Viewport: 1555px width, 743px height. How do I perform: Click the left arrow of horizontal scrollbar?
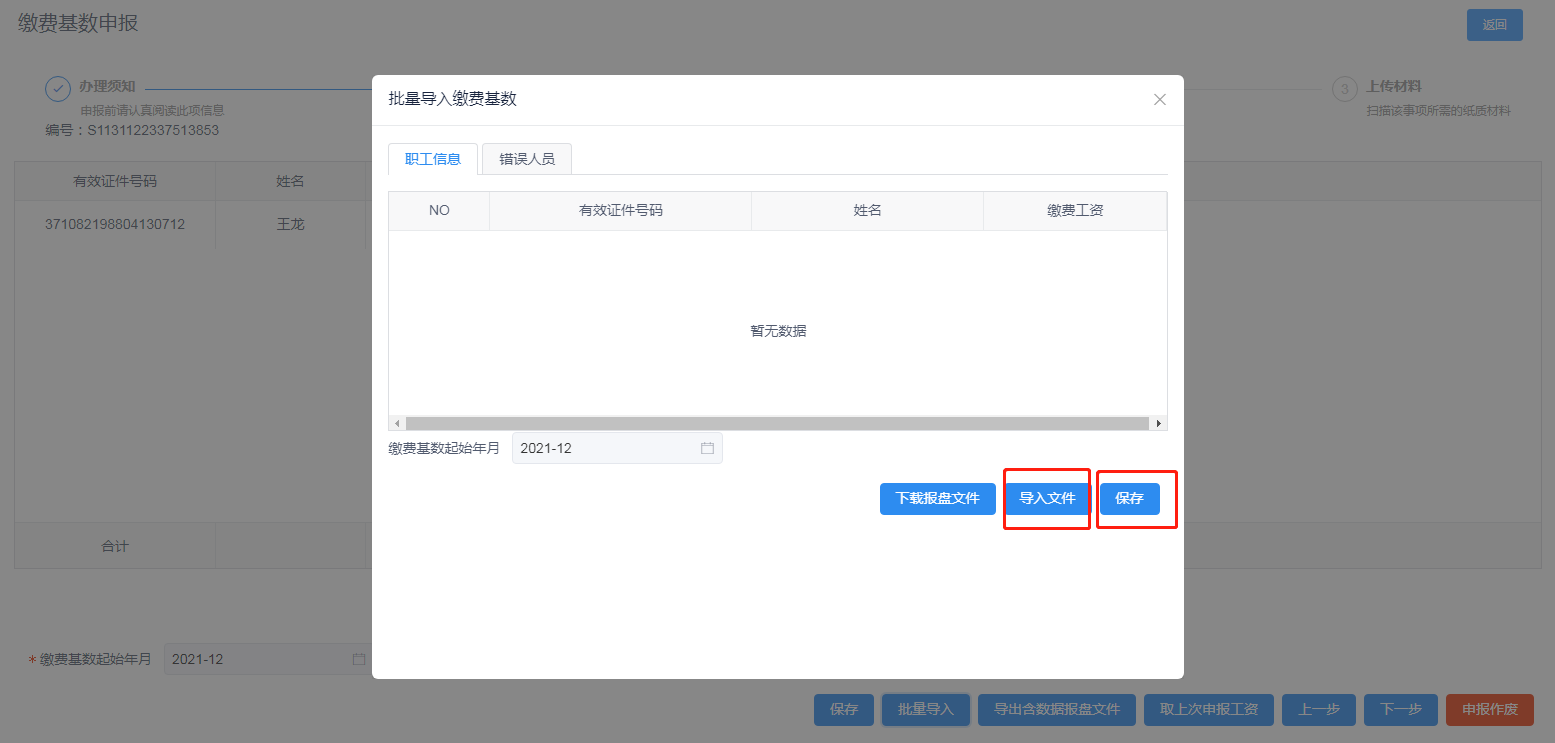click(x=397, y=423)
